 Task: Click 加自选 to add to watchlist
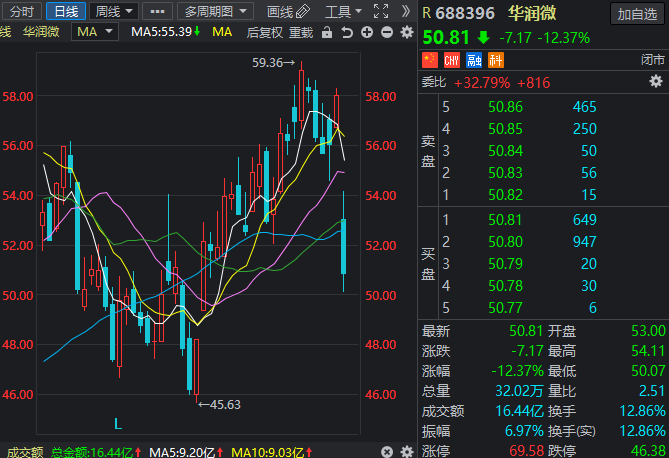click(x=637, y=13)
